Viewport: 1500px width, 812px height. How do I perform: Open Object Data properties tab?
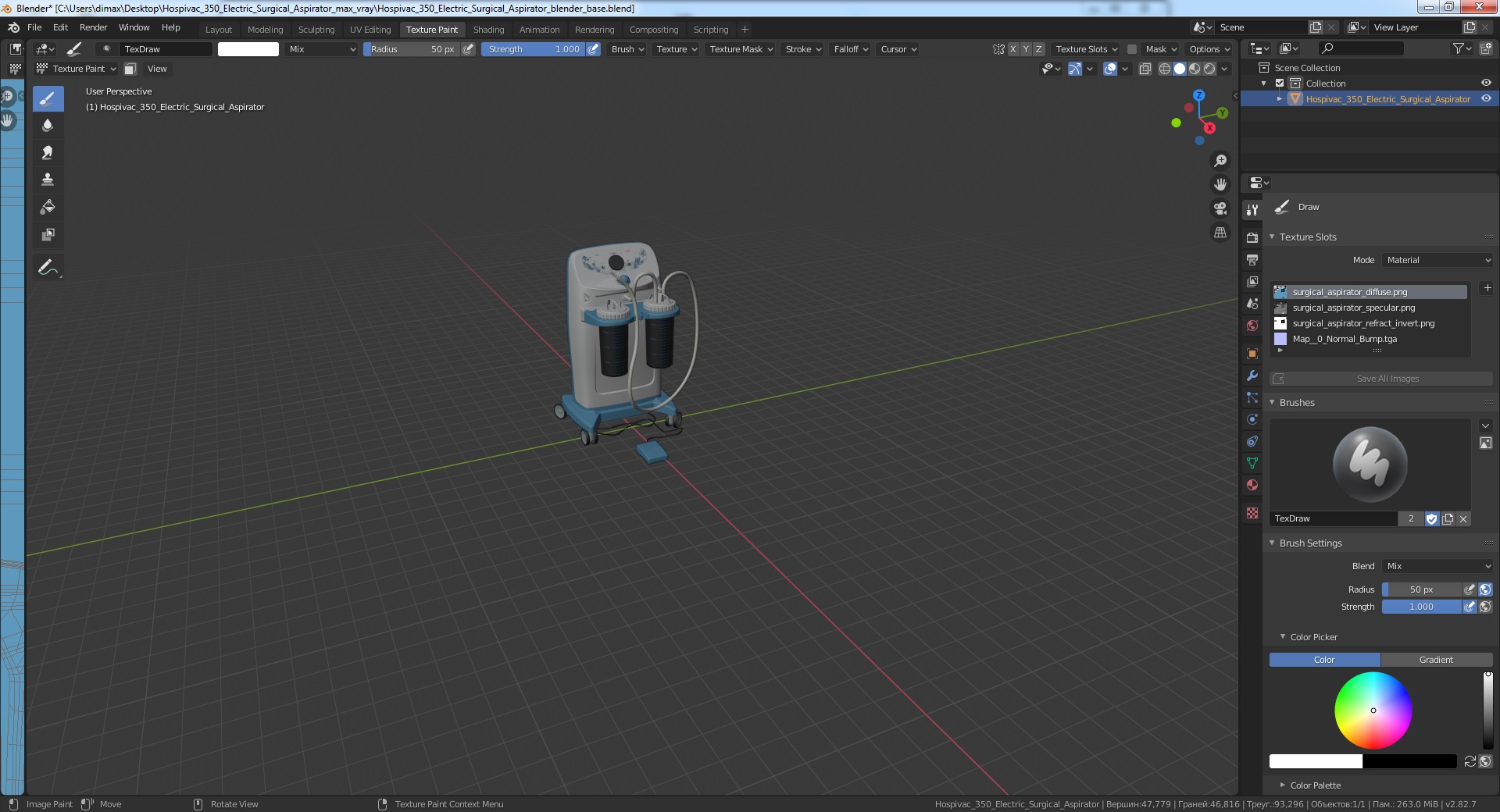pos(1252,463)
